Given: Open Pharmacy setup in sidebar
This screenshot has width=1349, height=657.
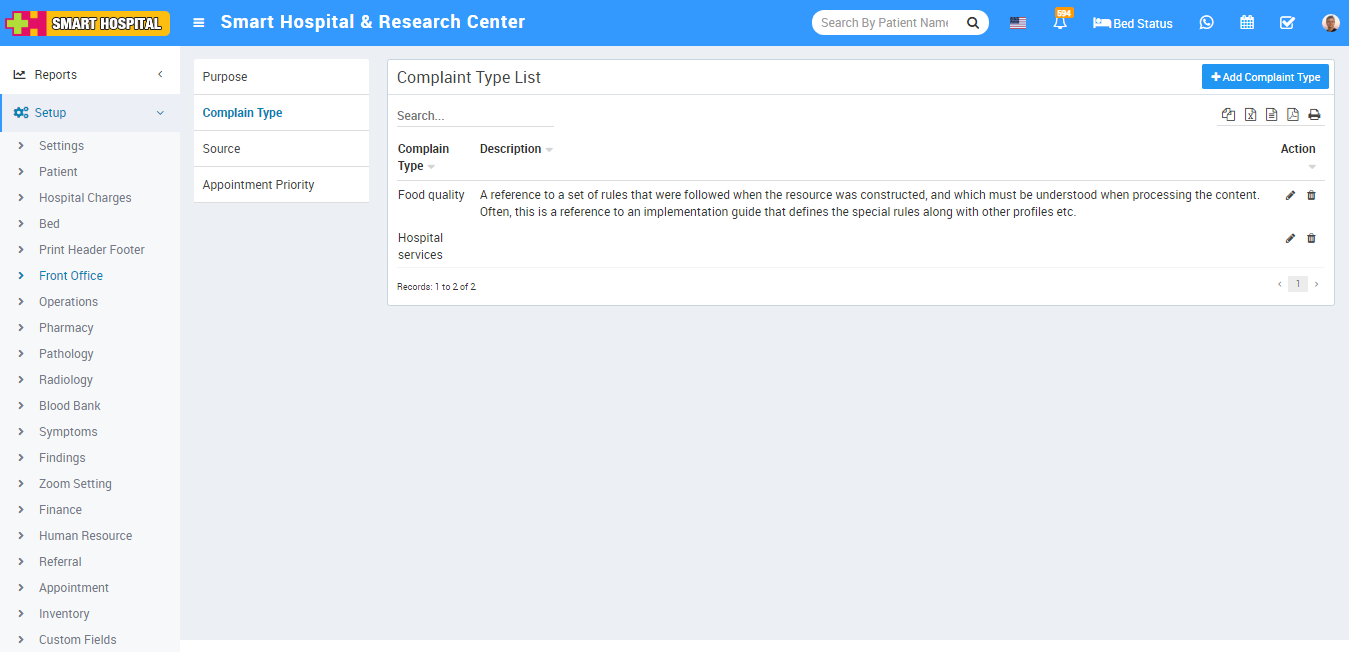Looking at the screenshot, I should 66,328.
